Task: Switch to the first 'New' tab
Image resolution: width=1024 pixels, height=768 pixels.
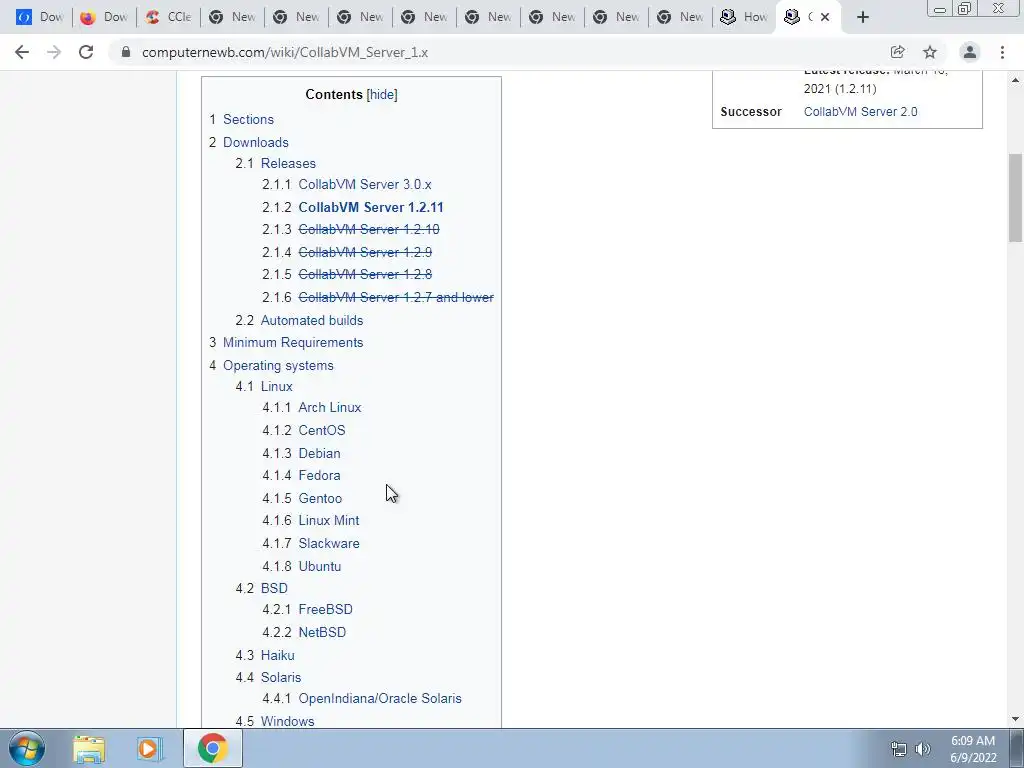Action: coord(232,18)
